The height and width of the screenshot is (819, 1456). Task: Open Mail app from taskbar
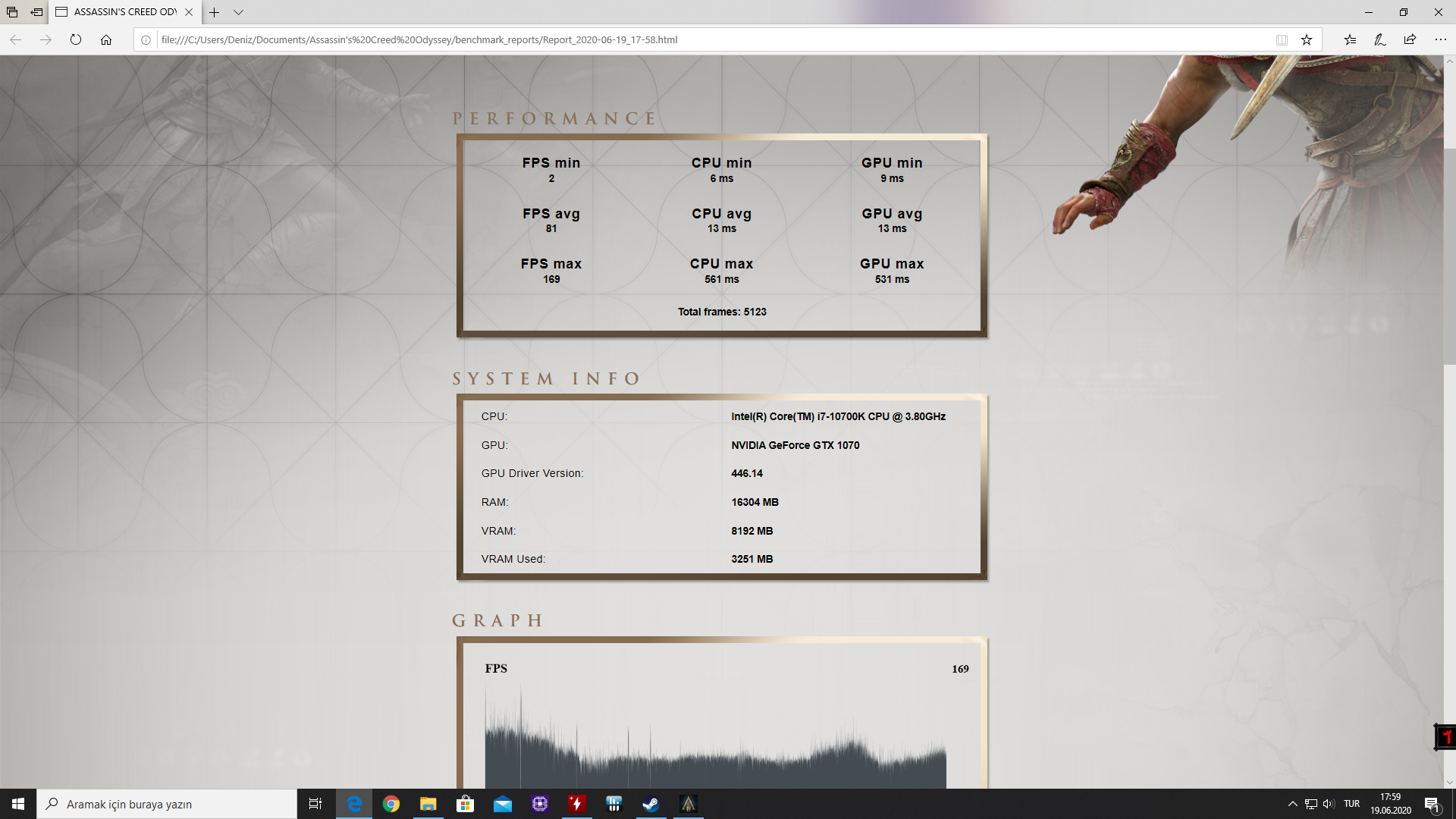pyautogui.click(x=503, y=804)
